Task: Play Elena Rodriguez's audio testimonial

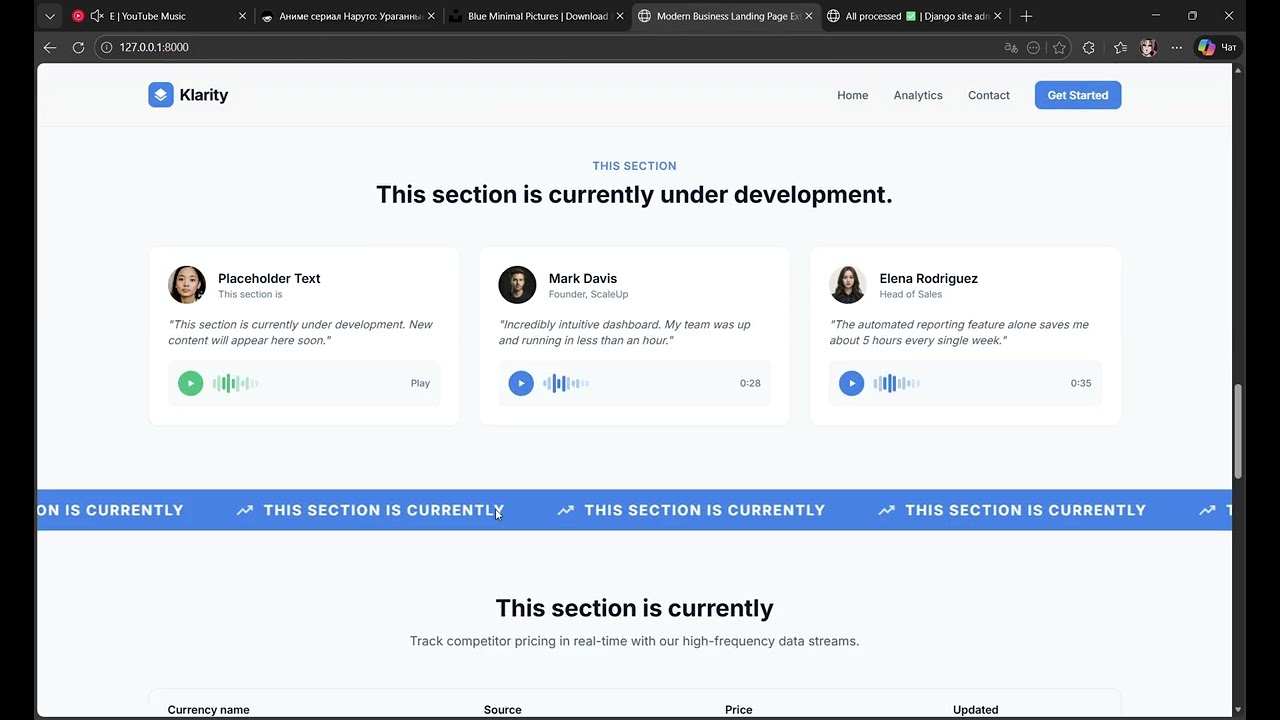Action: pyautogui.click(x=851, y=383)
